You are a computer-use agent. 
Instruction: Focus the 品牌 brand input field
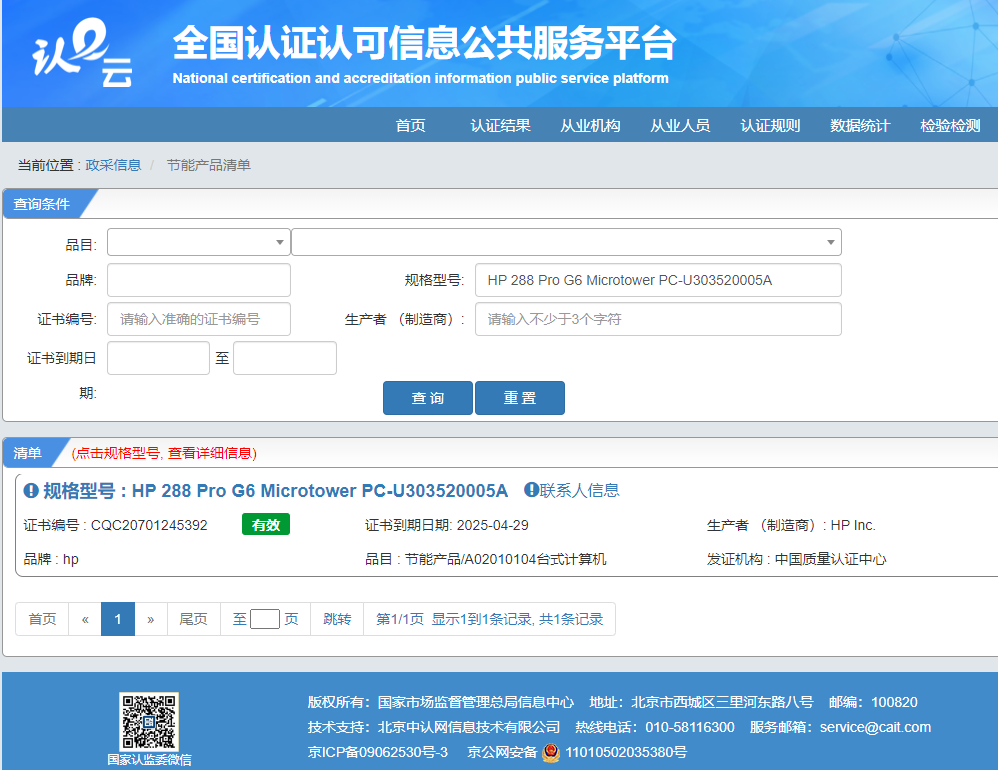(199, 280)
